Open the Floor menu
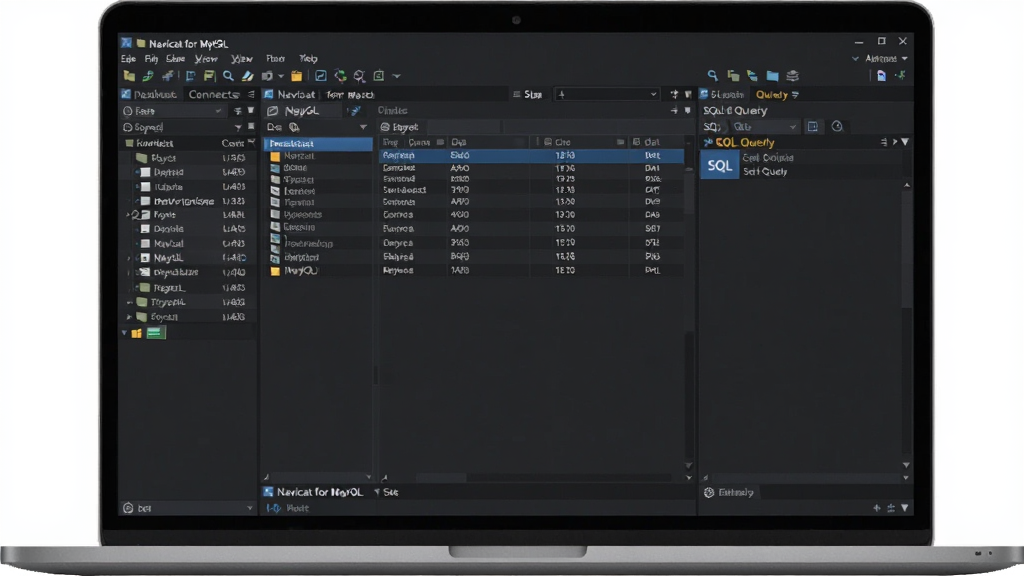This screenshot has height=576, width=1024. click(x=276, y=59)
